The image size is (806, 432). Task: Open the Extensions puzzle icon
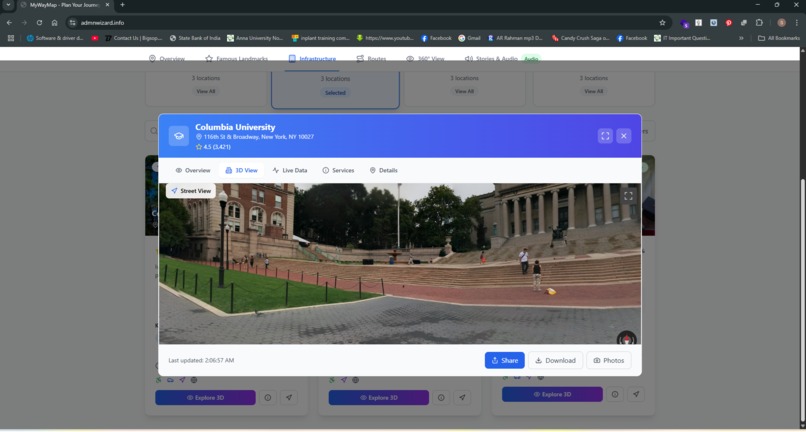[x=759, y=23]
